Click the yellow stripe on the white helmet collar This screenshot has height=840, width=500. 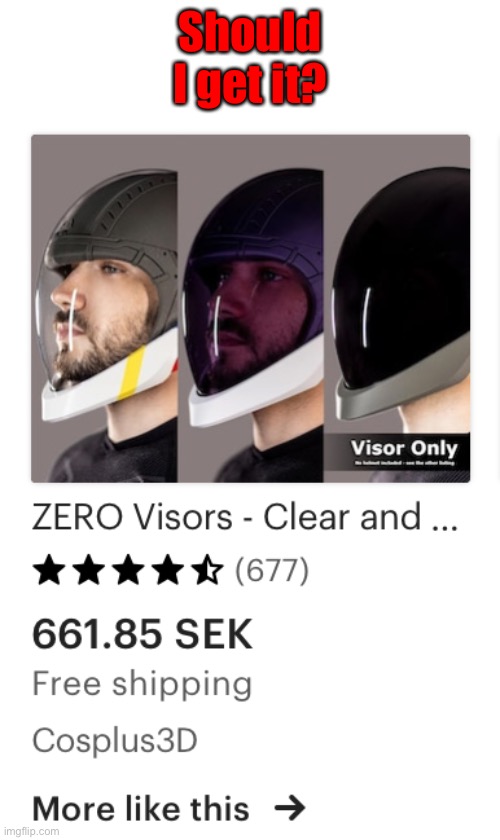point(131,373)
